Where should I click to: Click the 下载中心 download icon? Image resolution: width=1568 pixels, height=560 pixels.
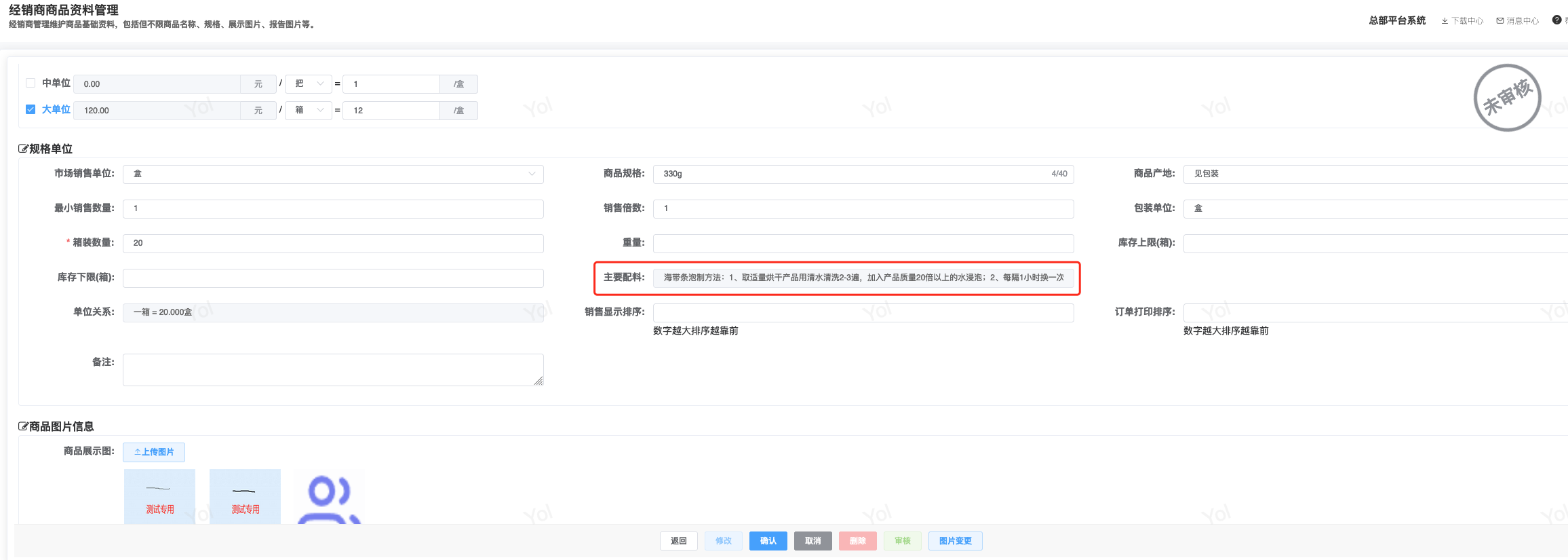[x=1445, y=21]
